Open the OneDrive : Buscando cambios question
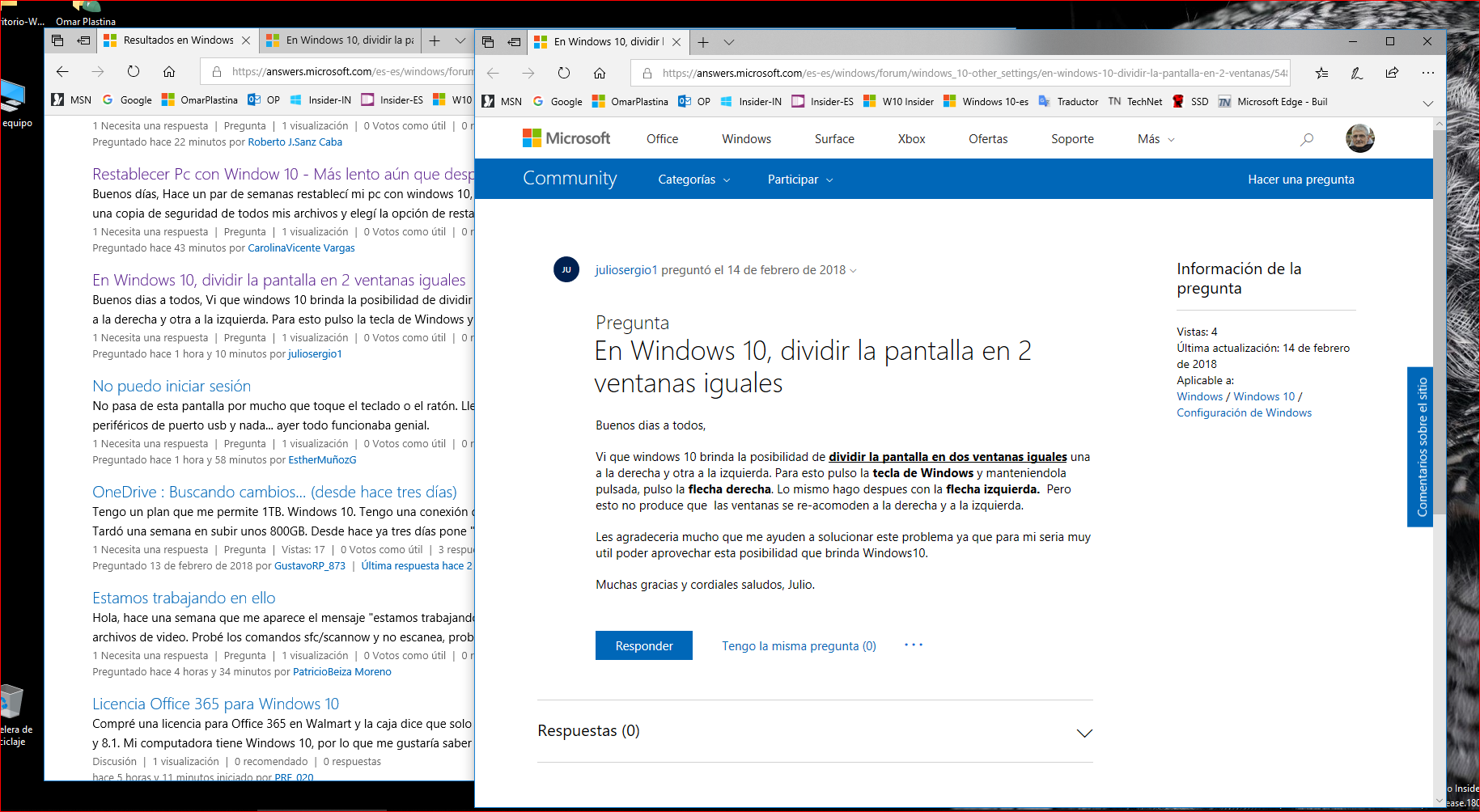The width and height of the screenshot is (1480, 812). pyautogui.click(x=274, y=492)
